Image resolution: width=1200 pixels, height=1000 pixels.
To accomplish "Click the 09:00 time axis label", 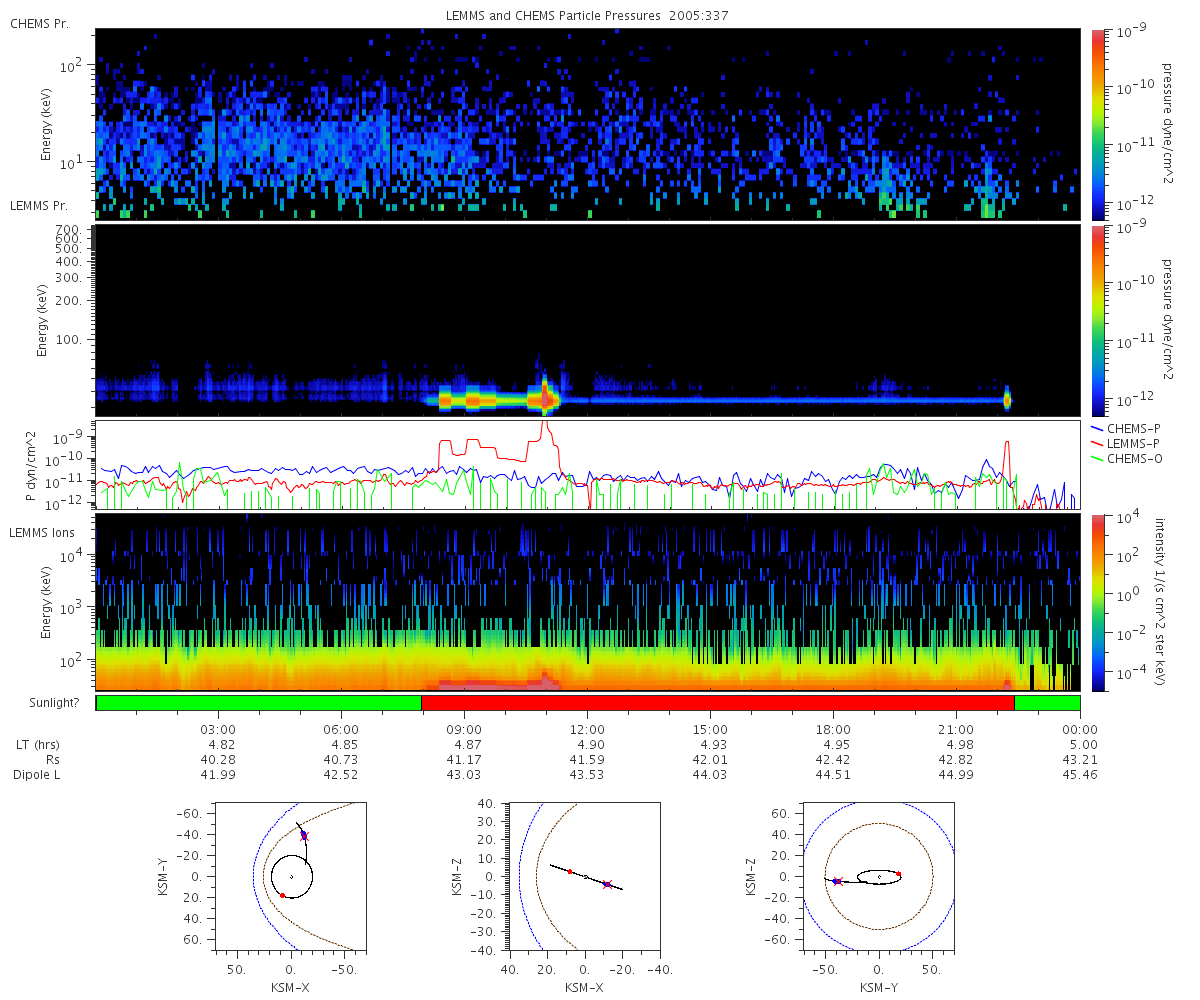I will pos(465,729).
